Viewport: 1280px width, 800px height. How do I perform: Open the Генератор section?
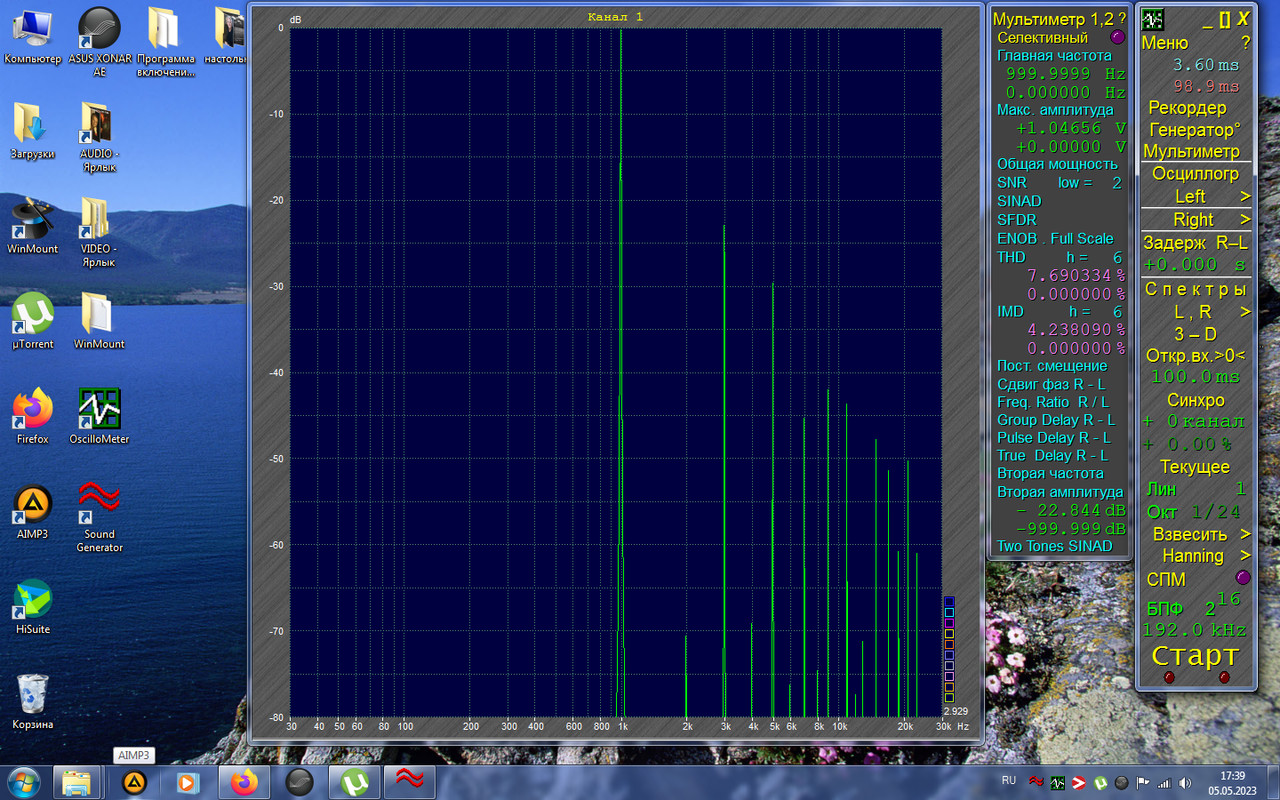coord(1196,130)
